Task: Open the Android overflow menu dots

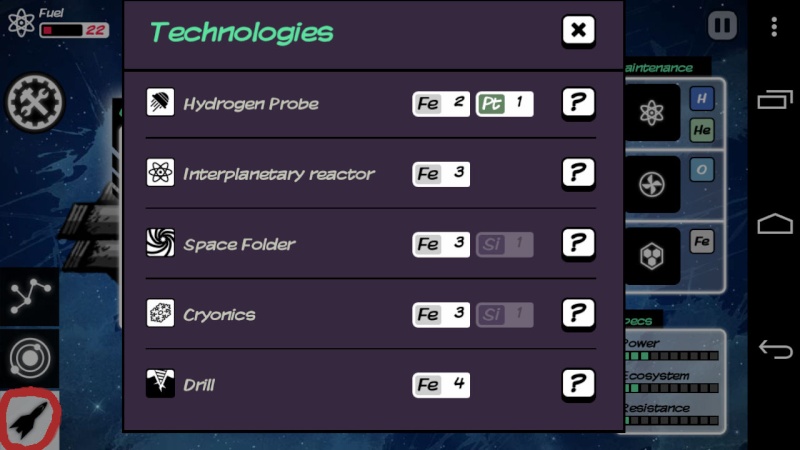Action: (774, 27)
